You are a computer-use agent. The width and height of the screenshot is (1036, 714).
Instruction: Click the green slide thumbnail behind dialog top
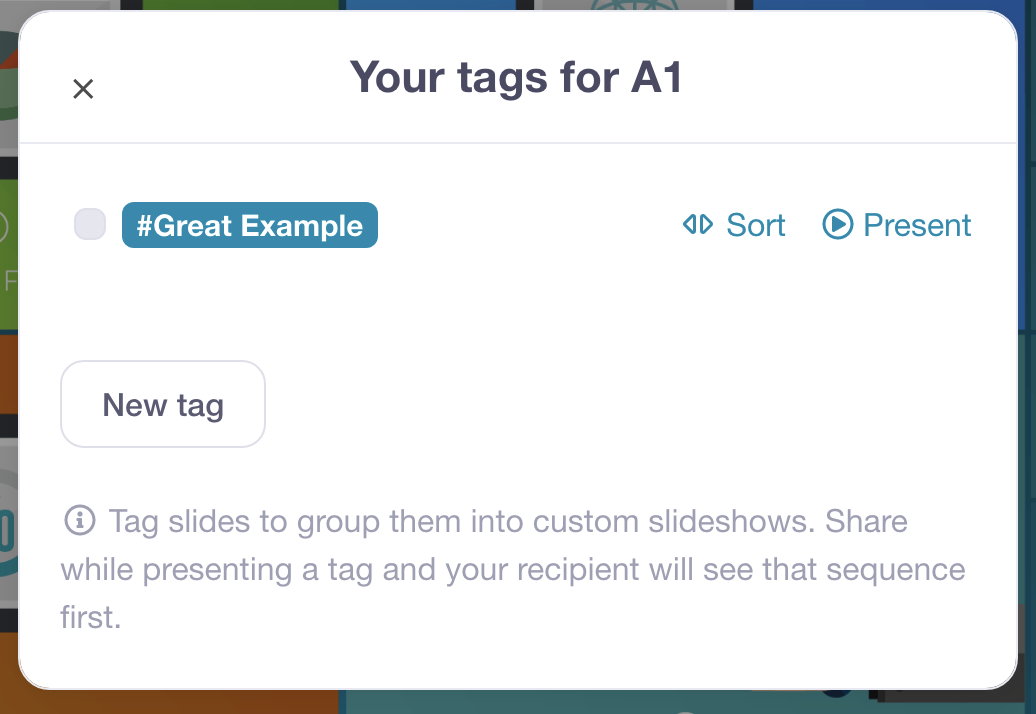(240, 6)
